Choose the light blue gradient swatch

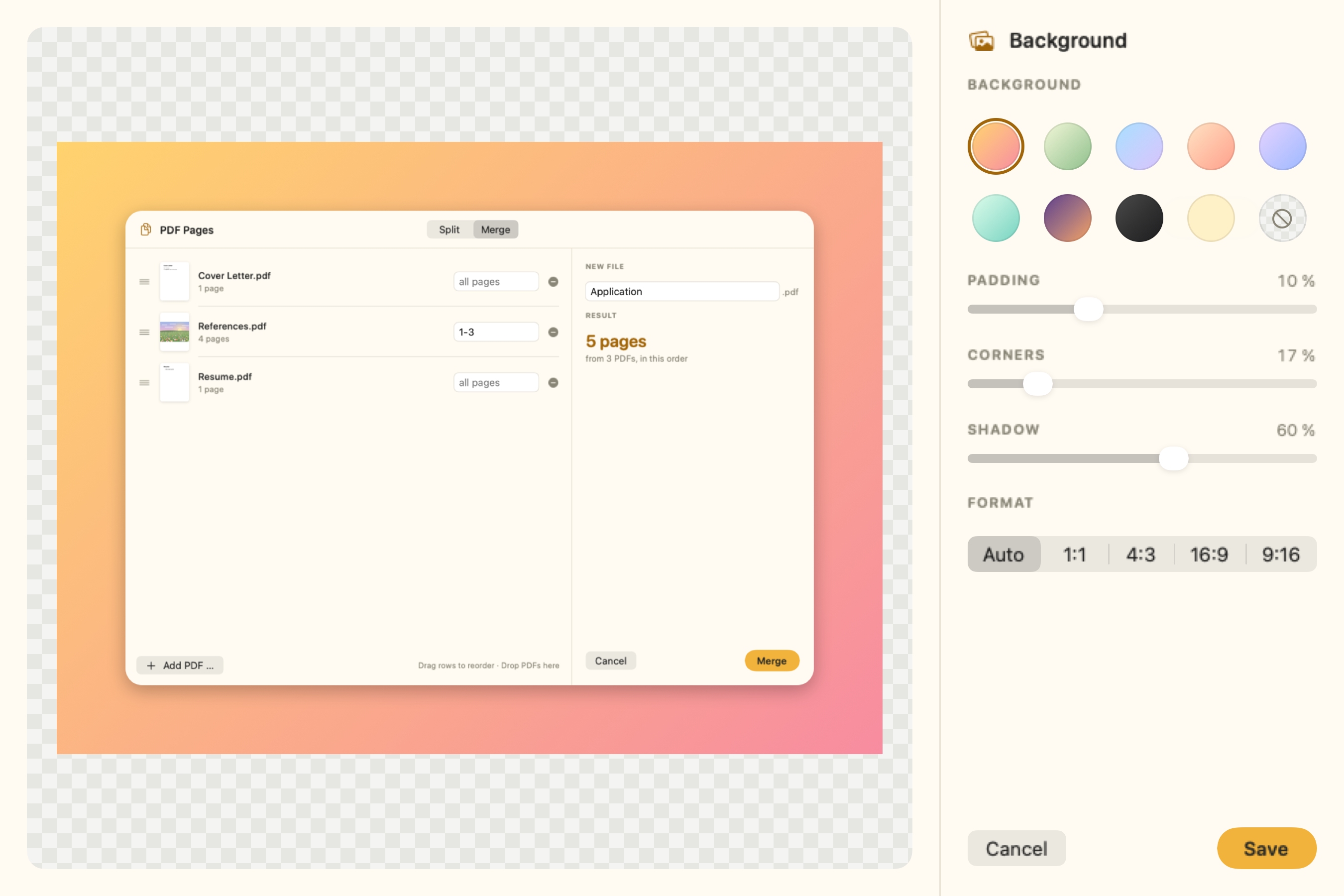pos(1139,146)
